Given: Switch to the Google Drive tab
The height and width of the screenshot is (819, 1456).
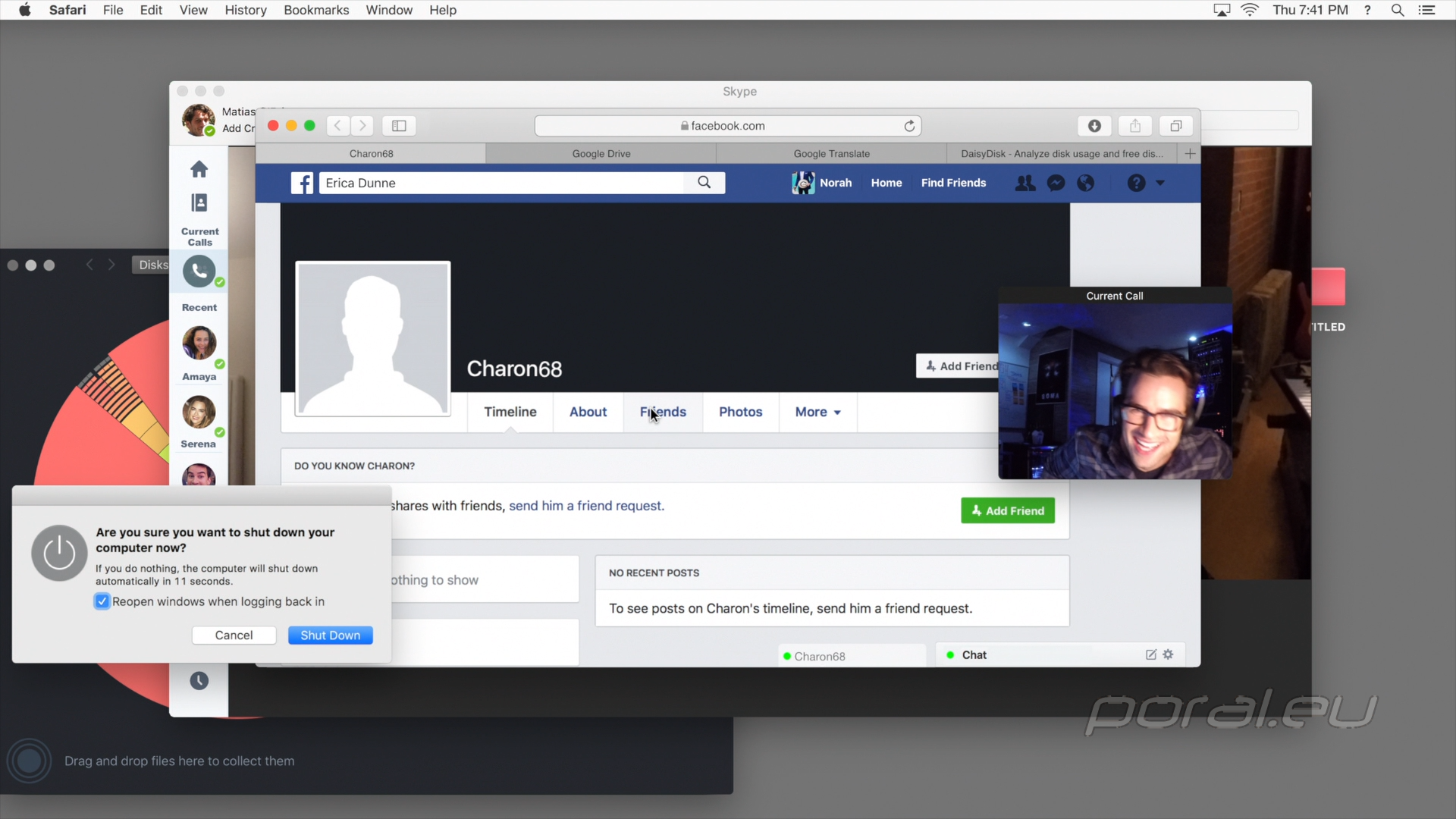Looking at the screenshot, I should click(x=601, y=154).
